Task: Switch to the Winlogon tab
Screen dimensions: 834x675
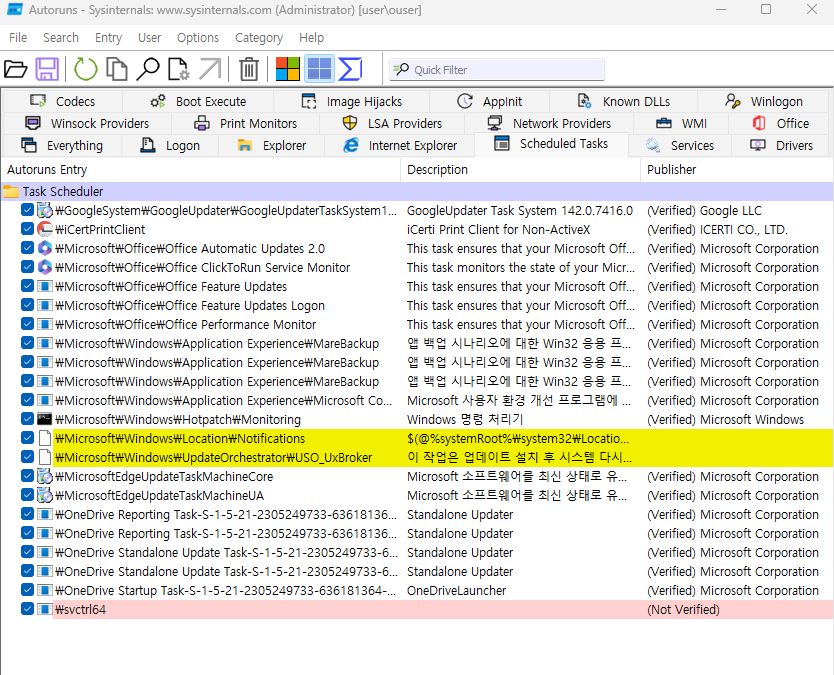Action: [763, 101]
